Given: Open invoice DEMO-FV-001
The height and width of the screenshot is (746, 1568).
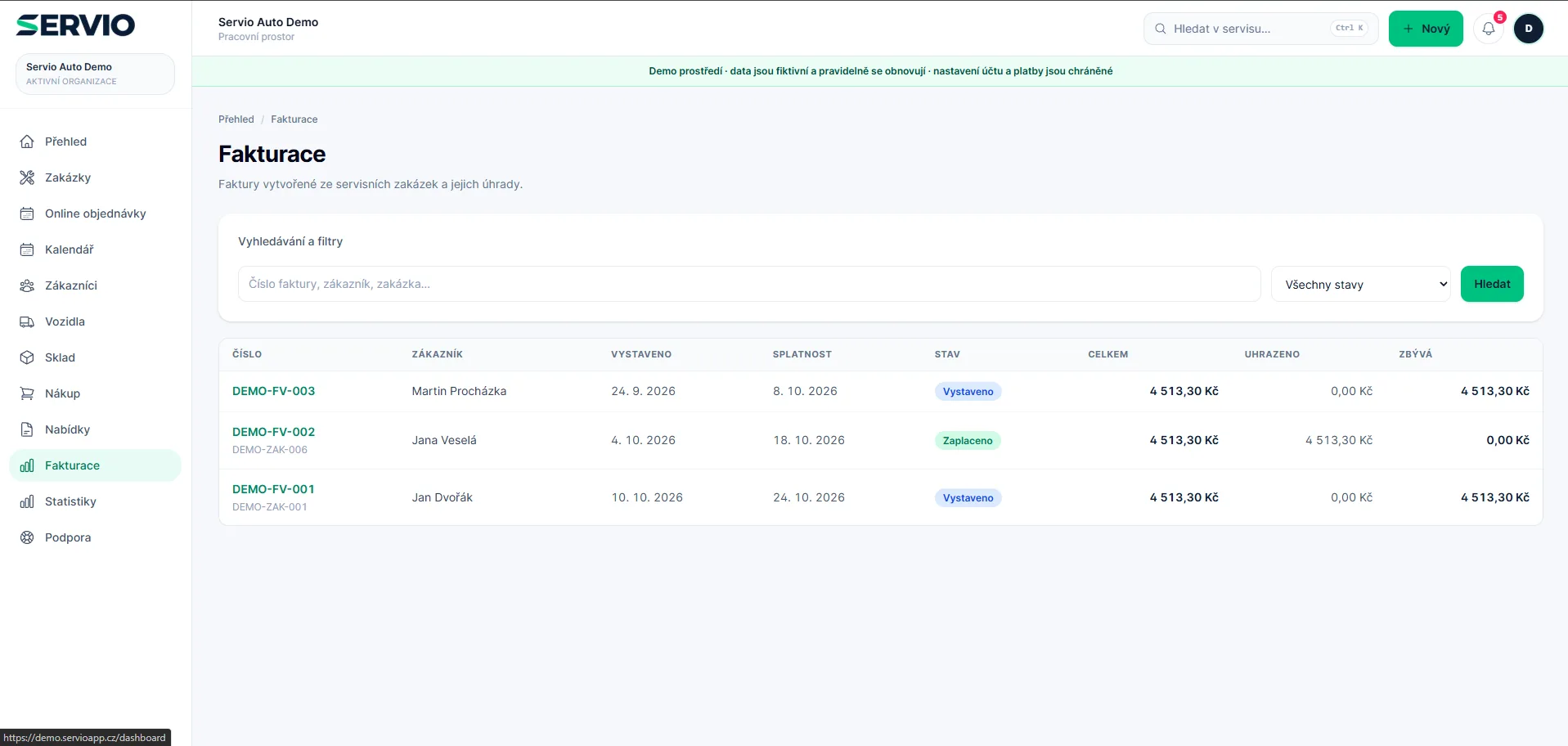Looking at the screenshot, I should pyautogui.click(x=273, y=489).
